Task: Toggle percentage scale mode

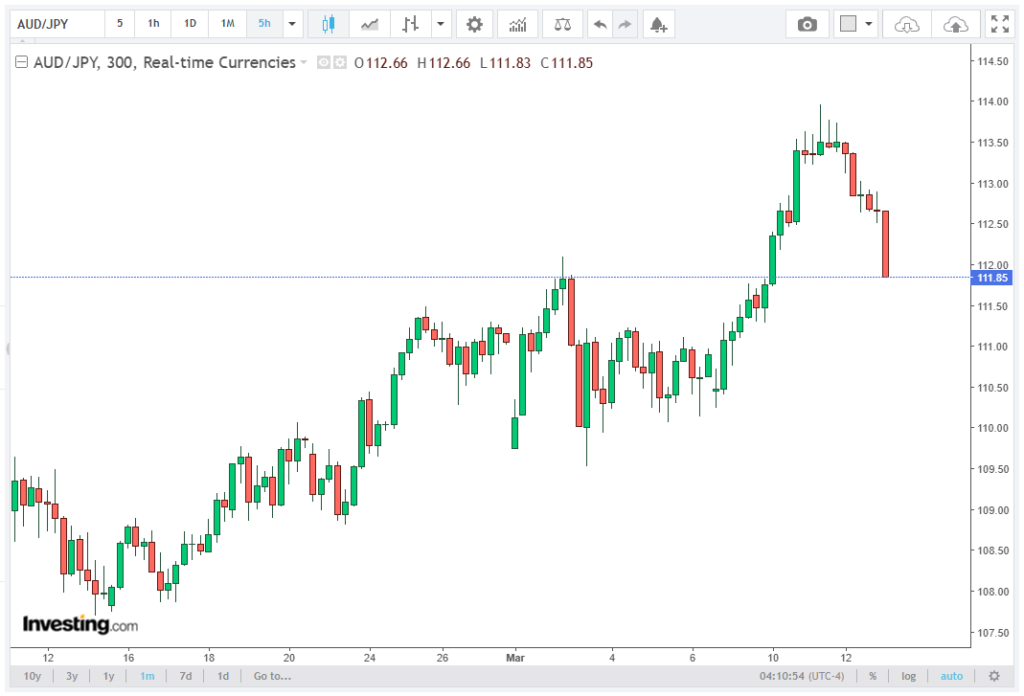Action: point(872,676)
